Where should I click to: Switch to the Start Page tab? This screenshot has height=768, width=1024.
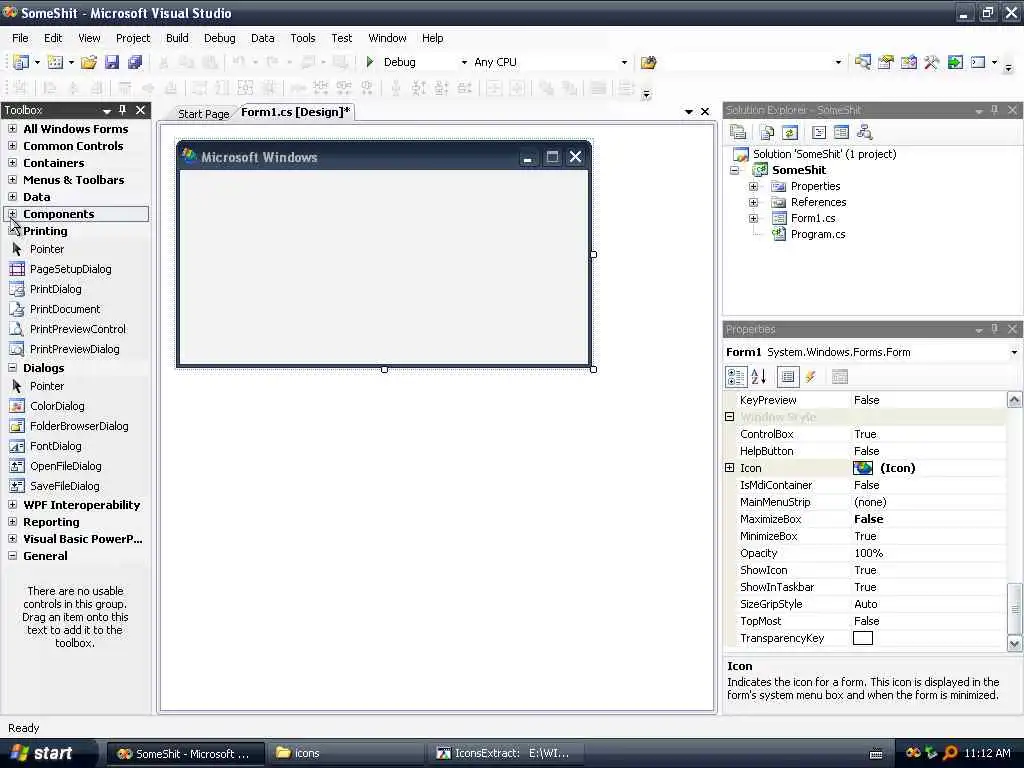[203, 114]
